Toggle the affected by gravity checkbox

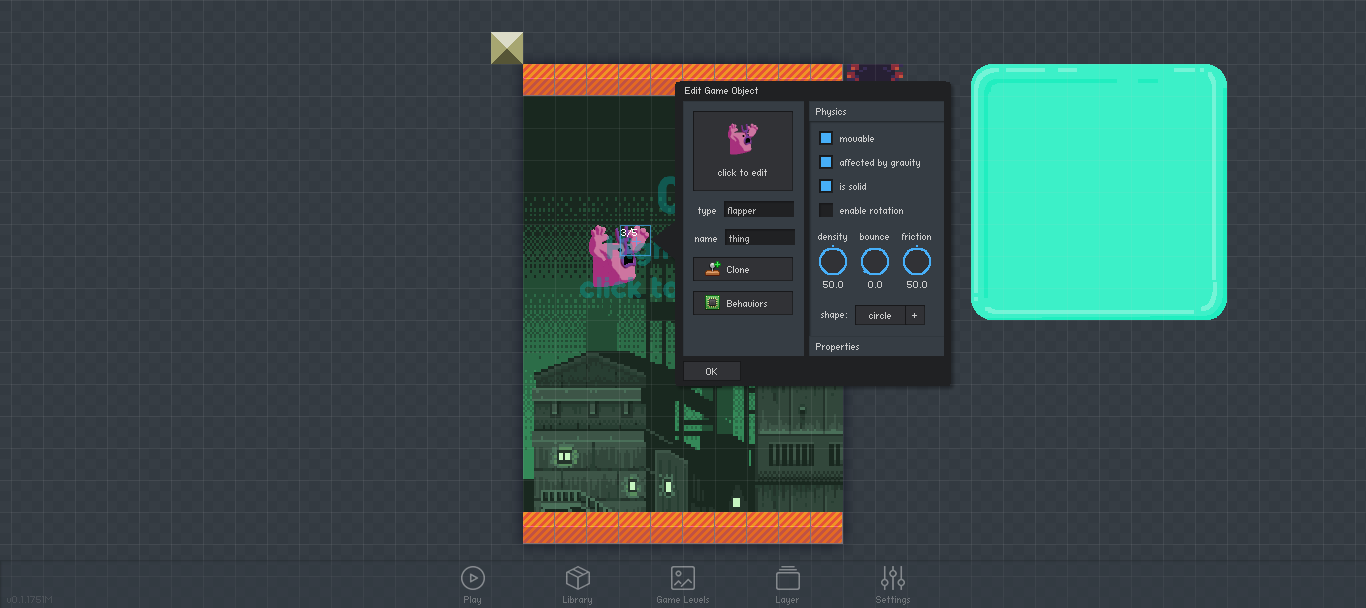[x=826, y=162]
